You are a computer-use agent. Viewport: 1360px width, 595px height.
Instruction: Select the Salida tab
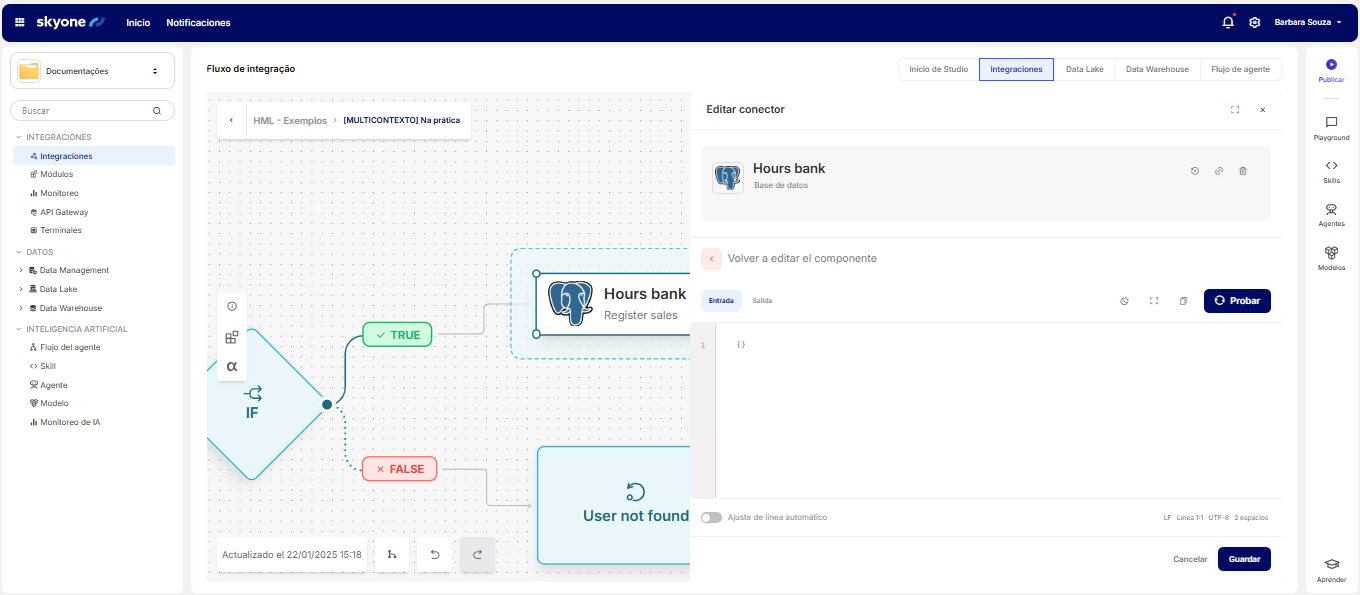tap(762, 301)
